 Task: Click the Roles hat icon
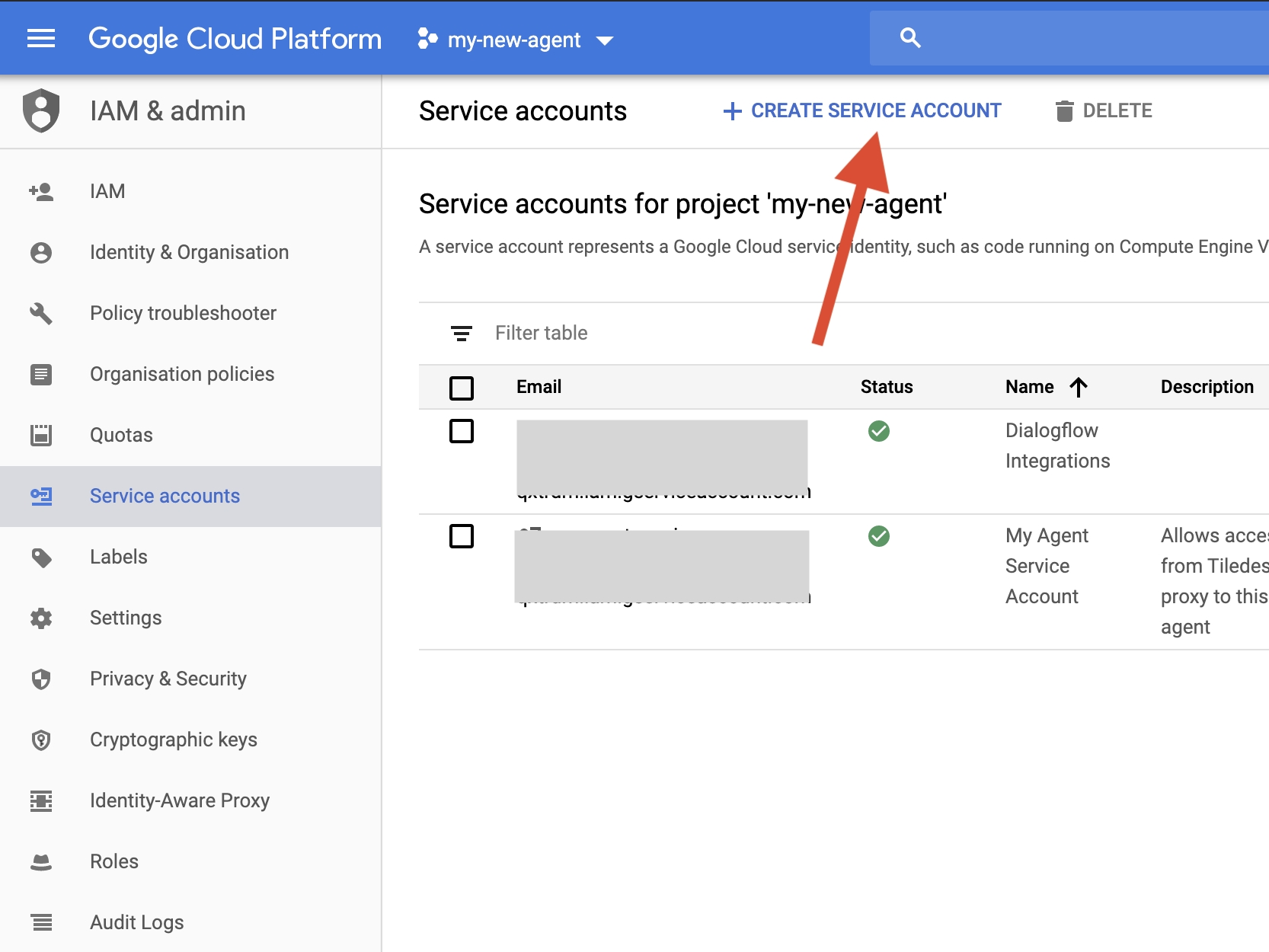pyautogui.click(x=41, y=861)
